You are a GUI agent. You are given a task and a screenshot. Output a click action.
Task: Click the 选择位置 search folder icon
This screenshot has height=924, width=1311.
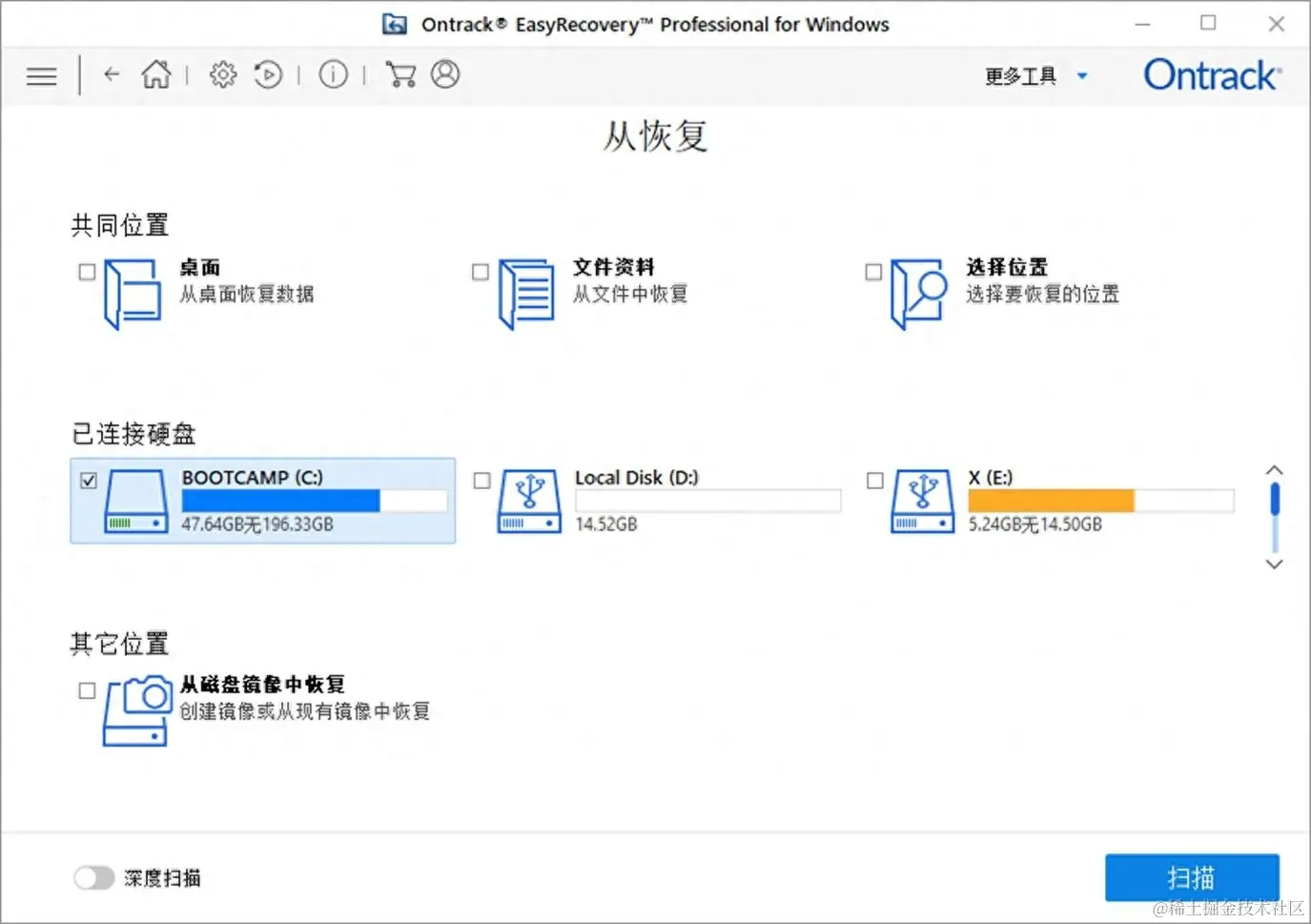[x=919, y=295]
